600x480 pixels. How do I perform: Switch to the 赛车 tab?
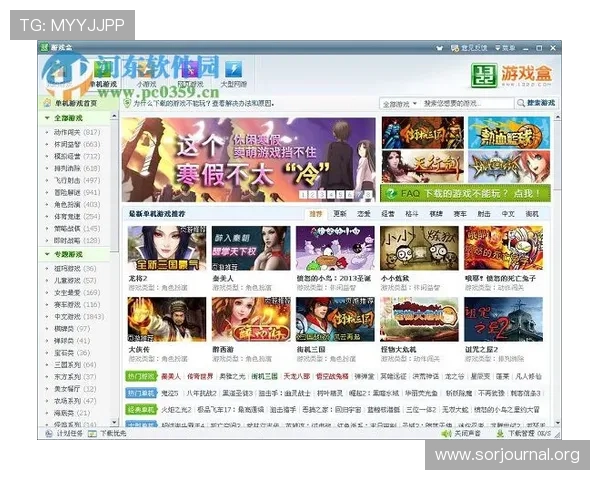pos(460,214)
